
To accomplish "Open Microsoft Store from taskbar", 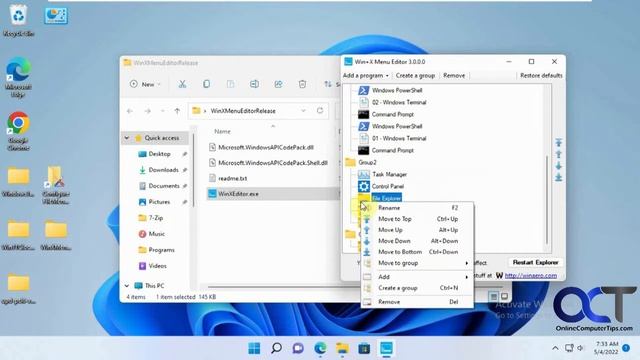I will (x=364, y=348).
